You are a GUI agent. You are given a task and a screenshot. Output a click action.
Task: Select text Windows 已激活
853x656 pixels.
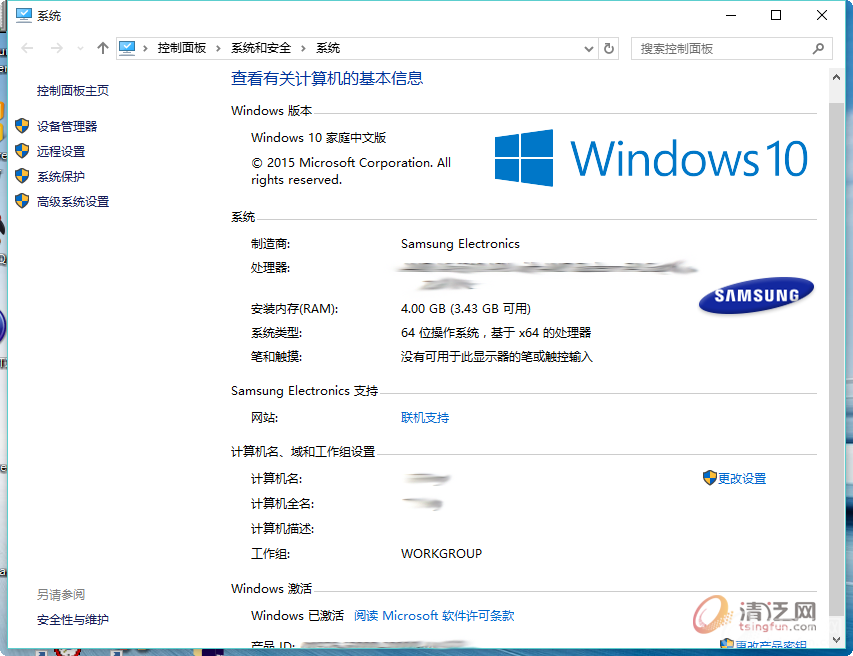click(298, 615)
